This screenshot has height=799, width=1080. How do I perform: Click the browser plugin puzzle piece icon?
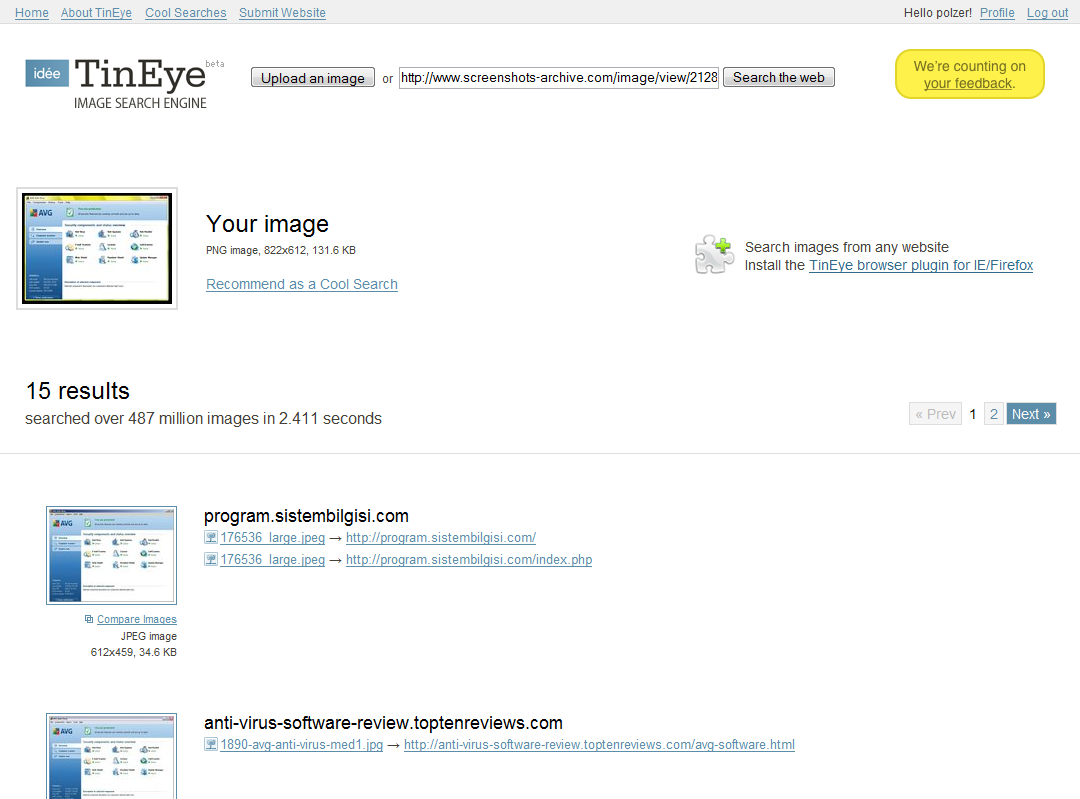click(x=714, y=255)
